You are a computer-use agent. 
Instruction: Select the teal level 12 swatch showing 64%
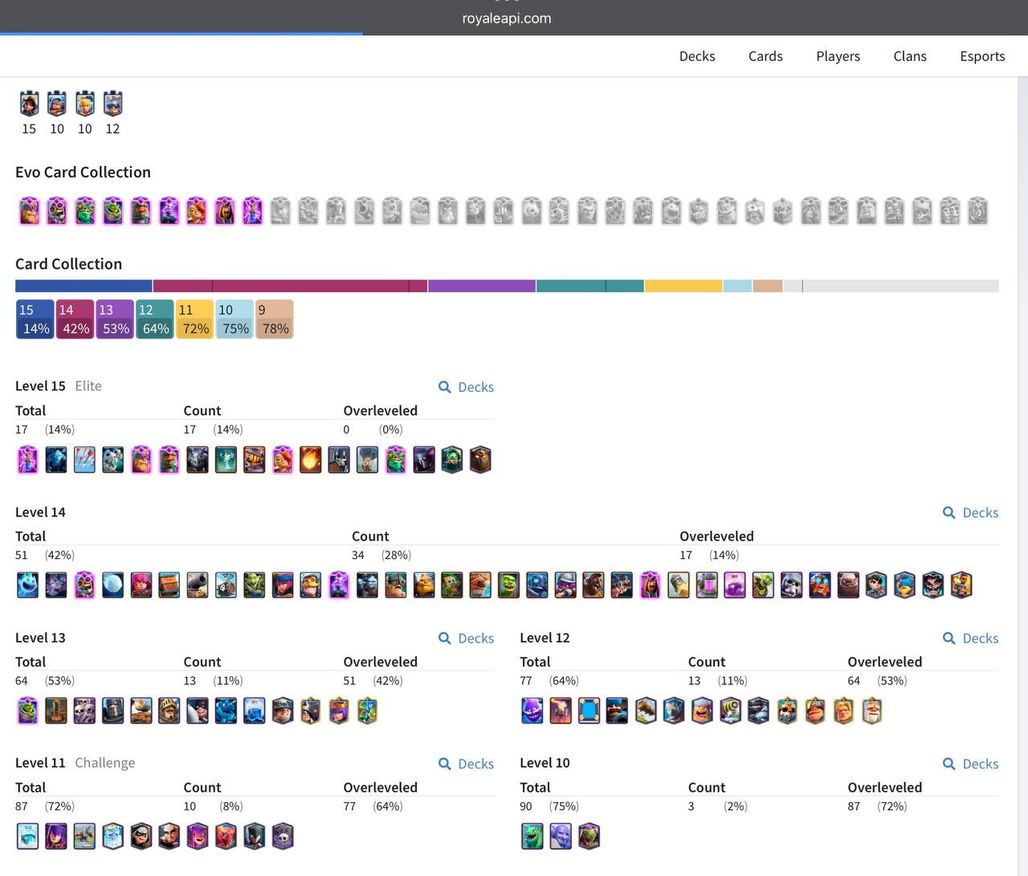tap(155, 319)
